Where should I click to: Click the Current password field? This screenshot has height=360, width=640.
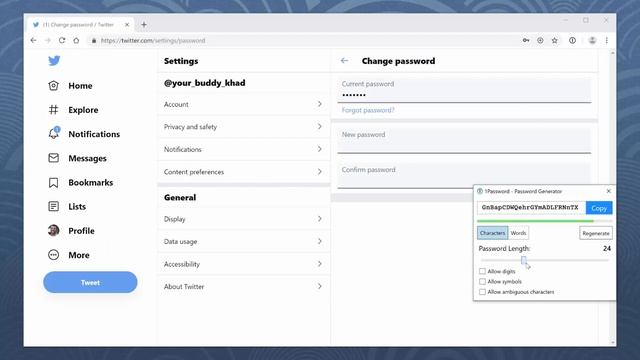click(464, 90)
